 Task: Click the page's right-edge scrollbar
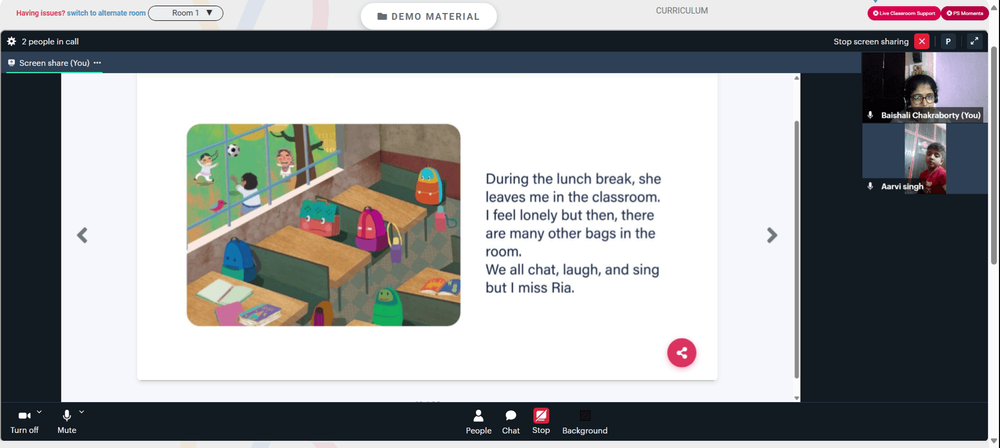click(995, 153)
